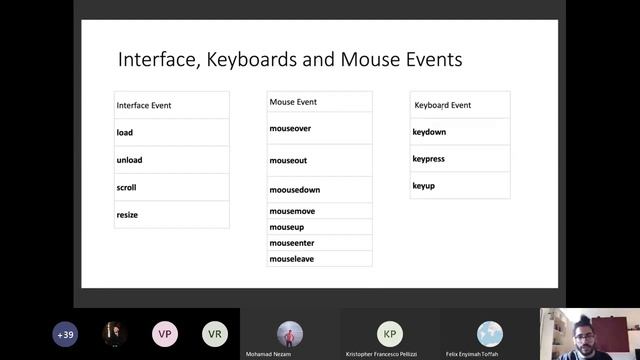Select the 'Keyboard Event' header cell
Viewport: 640px width, 360px height.
(460, 105)
